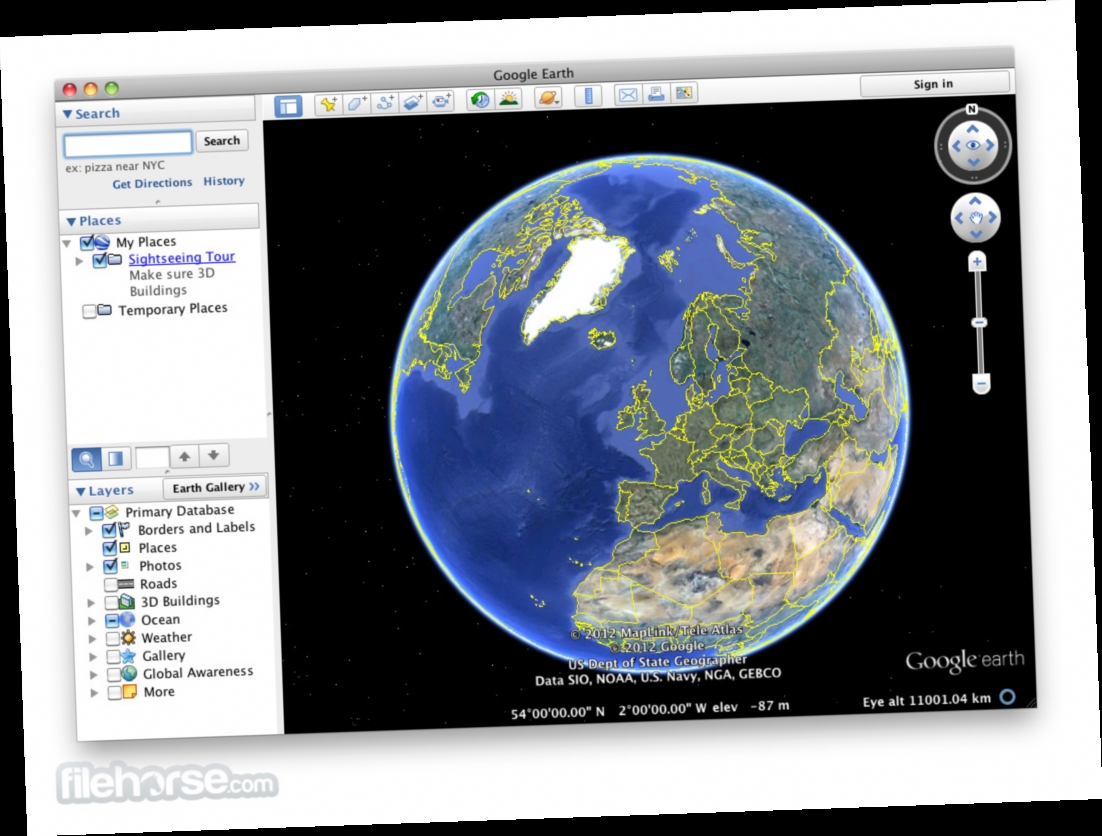Open the ruler tool
The image size is (1102, 836).
coord(588,96)
